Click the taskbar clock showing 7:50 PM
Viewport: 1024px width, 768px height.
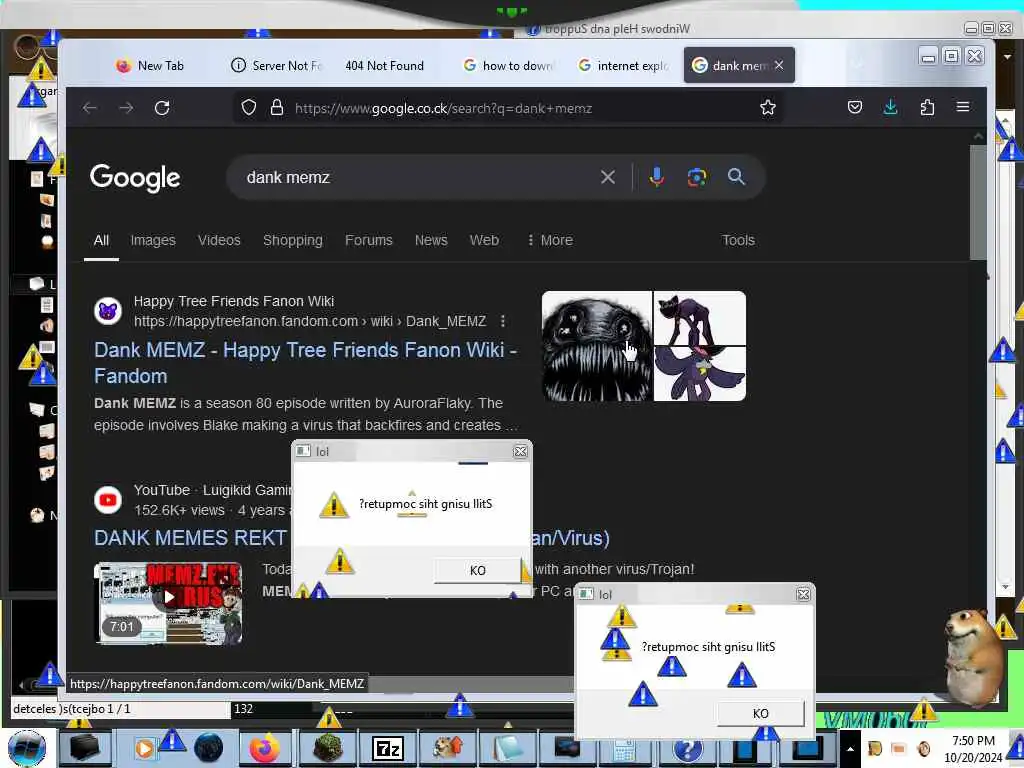coord(972,748)
